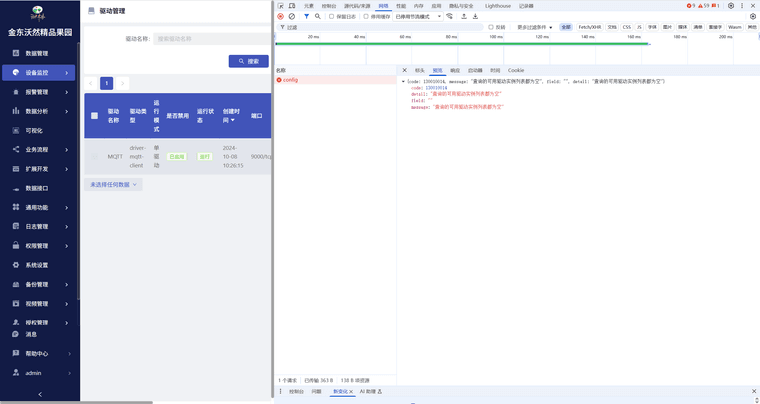Click the 已启用 status tag
Image resolution: width=760 pixels, height=404 pixels.
click(176, 156)
